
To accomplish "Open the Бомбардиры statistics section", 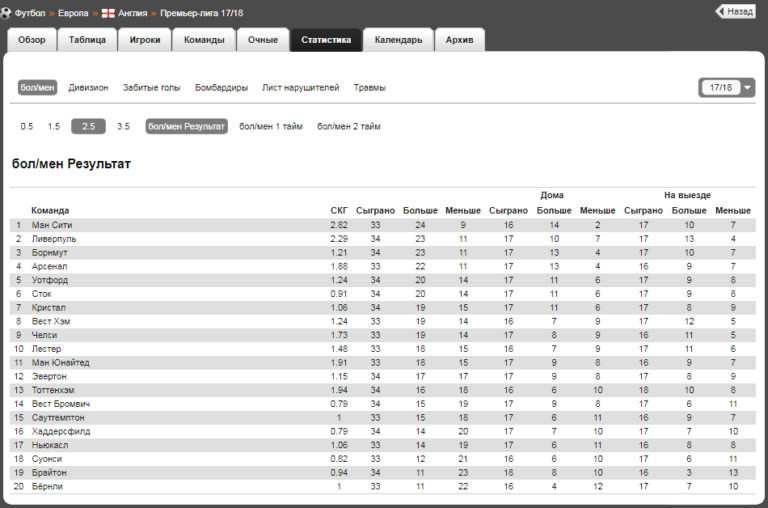I will (221, 88).
